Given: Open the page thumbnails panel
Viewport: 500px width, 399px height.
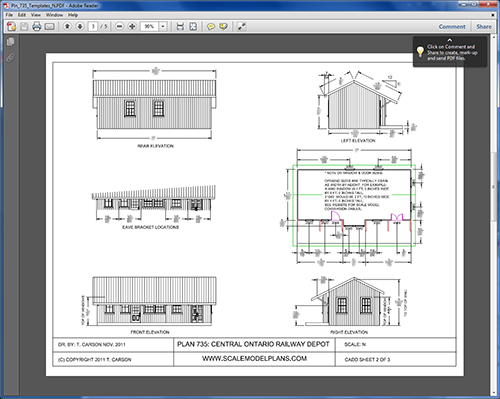Looking at the screenshot, I should (10, 42).
